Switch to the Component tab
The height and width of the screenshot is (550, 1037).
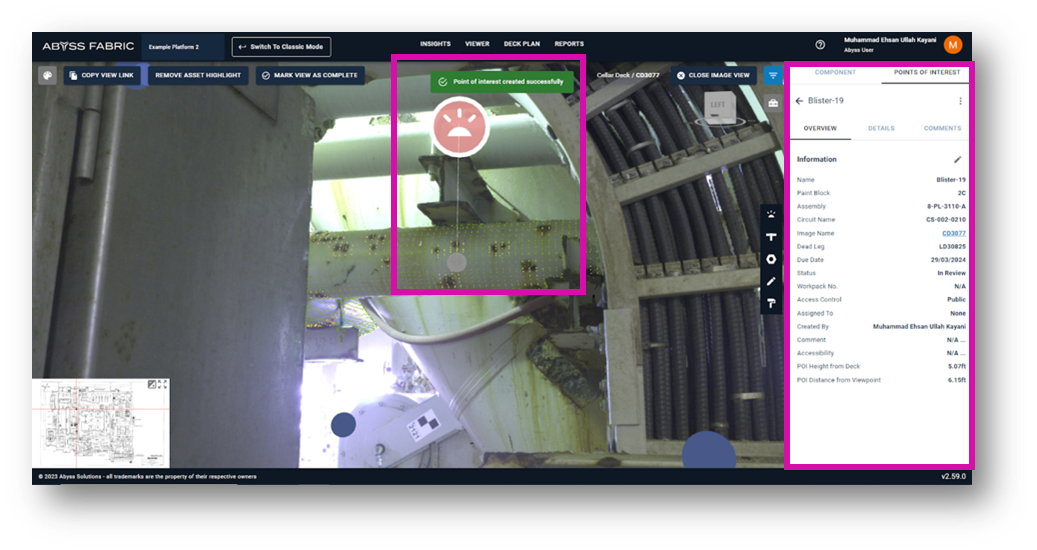(835, 72)
